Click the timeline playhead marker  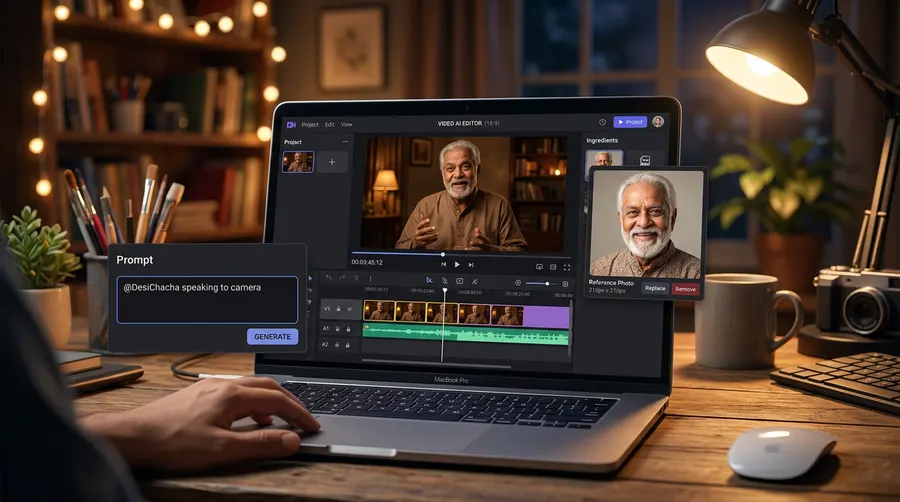(444, 291)
